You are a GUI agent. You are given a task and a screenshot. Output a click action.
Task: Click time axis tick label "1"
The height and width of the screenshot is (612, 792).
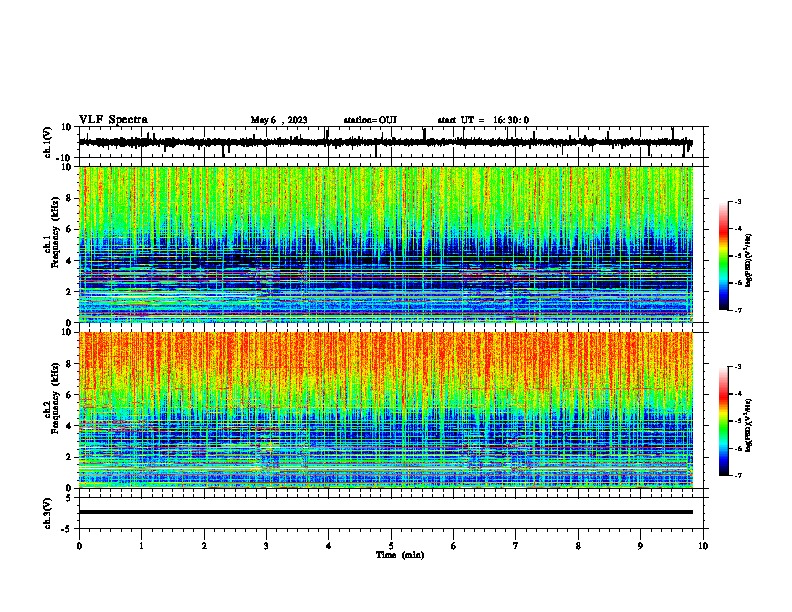(141, 546)
